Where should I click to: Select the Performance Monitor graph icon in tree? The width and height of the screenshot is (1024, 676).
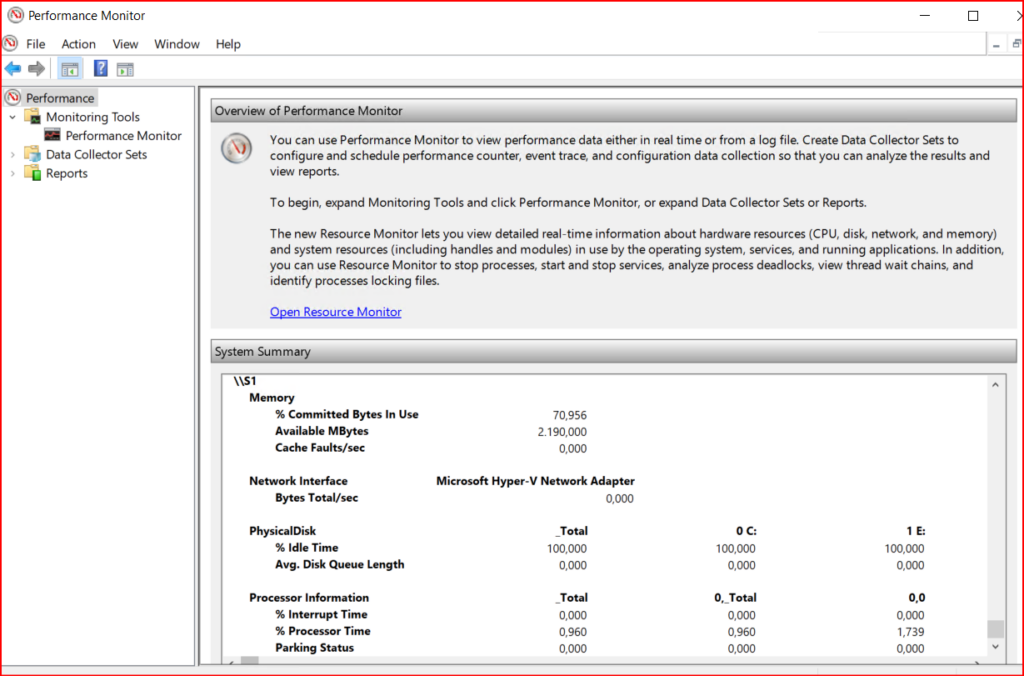(x=53, y=136)
